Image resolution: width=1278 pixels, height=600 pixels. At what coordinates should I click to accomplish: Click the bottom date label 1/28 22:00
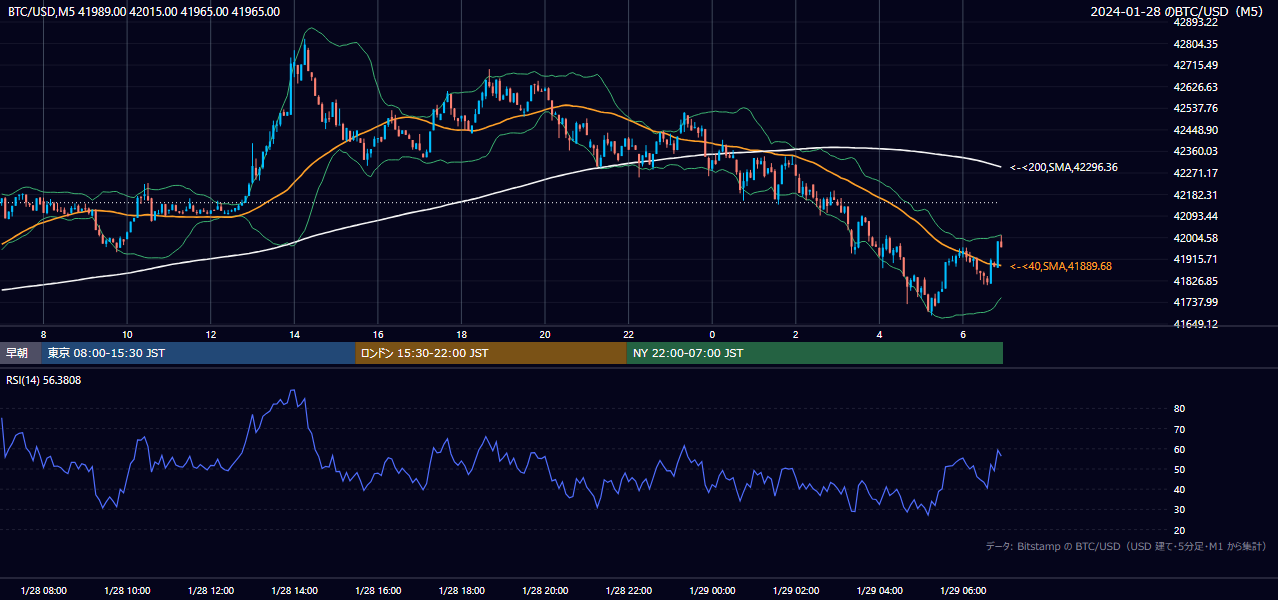629,591
